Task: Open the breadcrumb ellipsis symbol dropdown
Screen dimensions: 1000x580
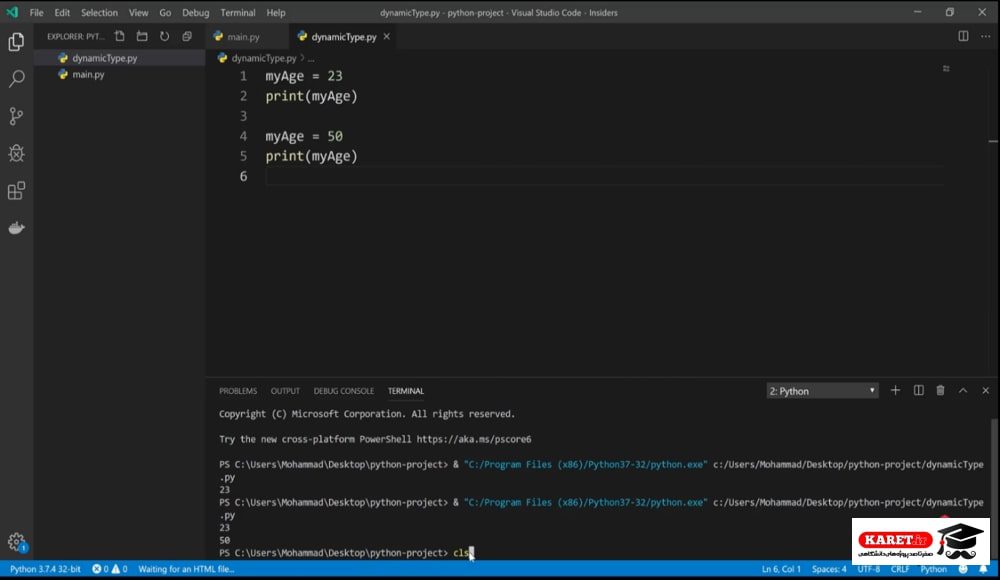Action: pyautogui.click(x=311, y=58)
